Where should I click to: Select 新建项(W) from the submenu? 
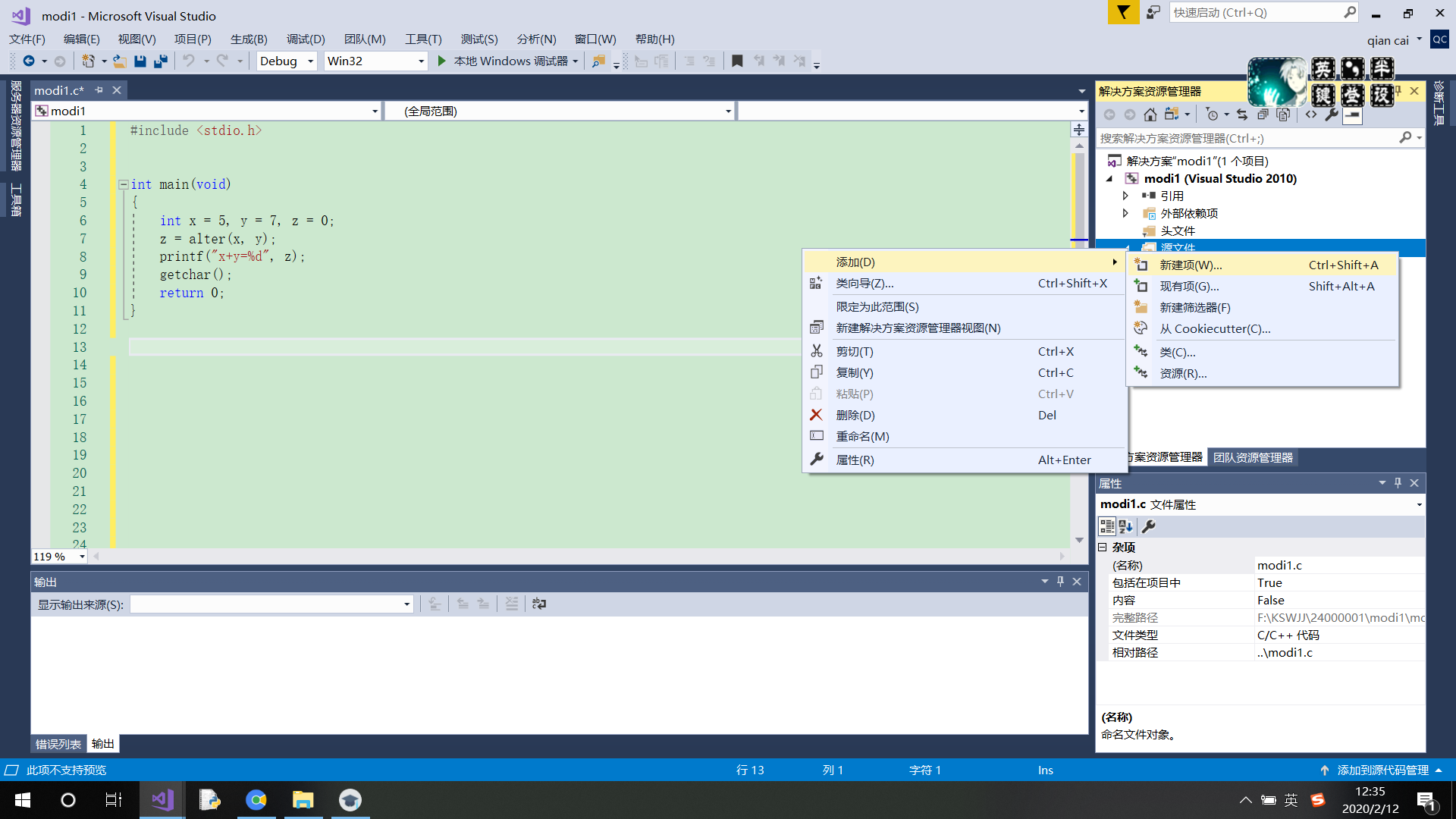tap(1191, 265)
